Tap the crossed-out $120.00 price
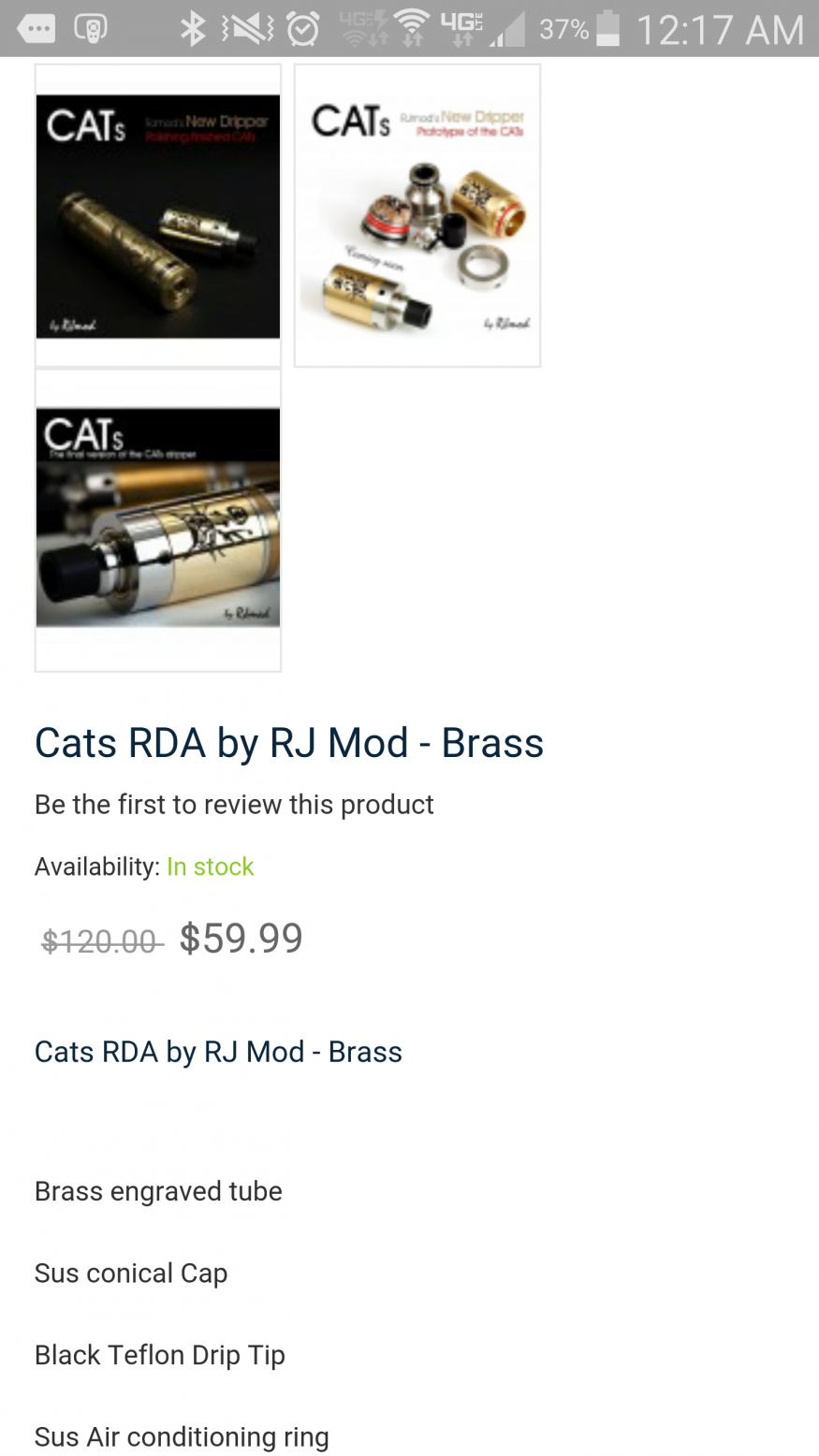The image size is (819, 1456). [100, 940]
